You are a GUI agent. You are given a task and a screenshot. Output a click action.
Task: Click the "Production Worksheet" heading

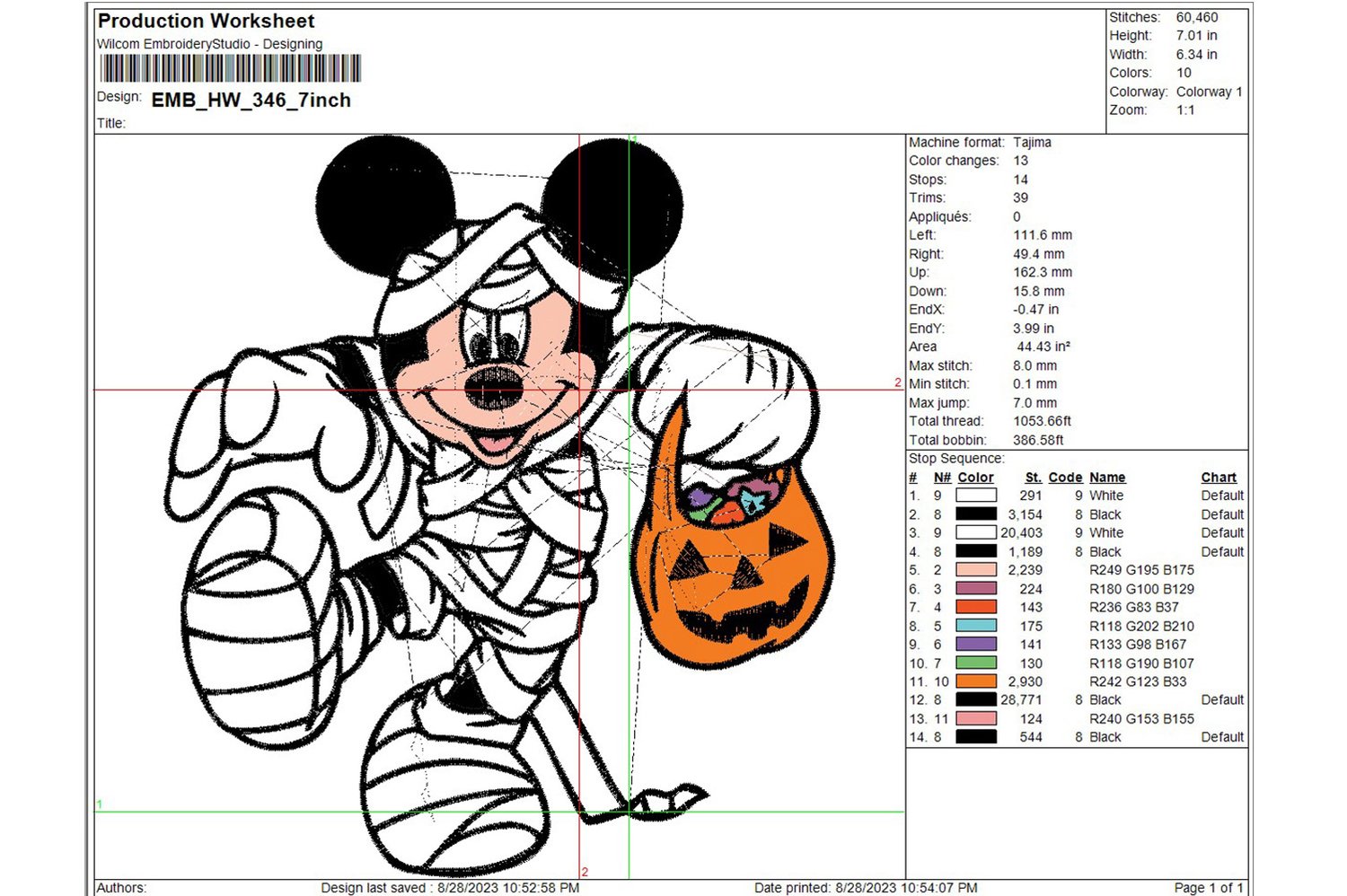pyautogui.click(x=206, y=21)
